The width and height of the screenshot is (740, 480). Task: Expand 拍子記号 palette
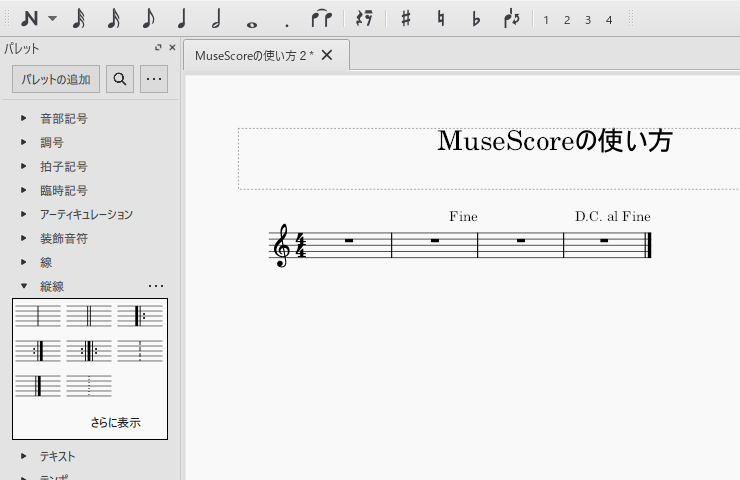point(24,166)
